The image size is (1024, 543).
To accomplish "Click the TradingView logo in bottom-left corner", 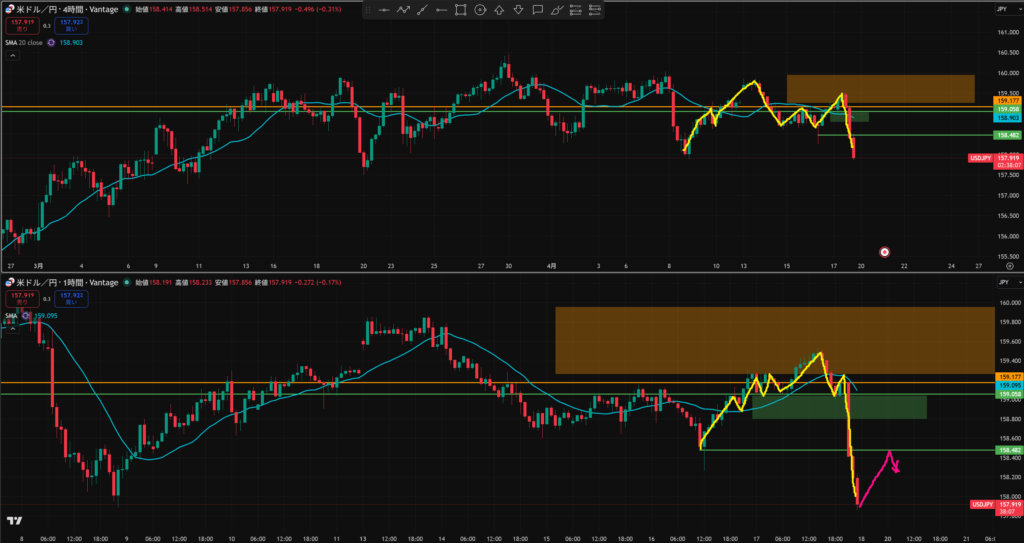I will [15, 521].
